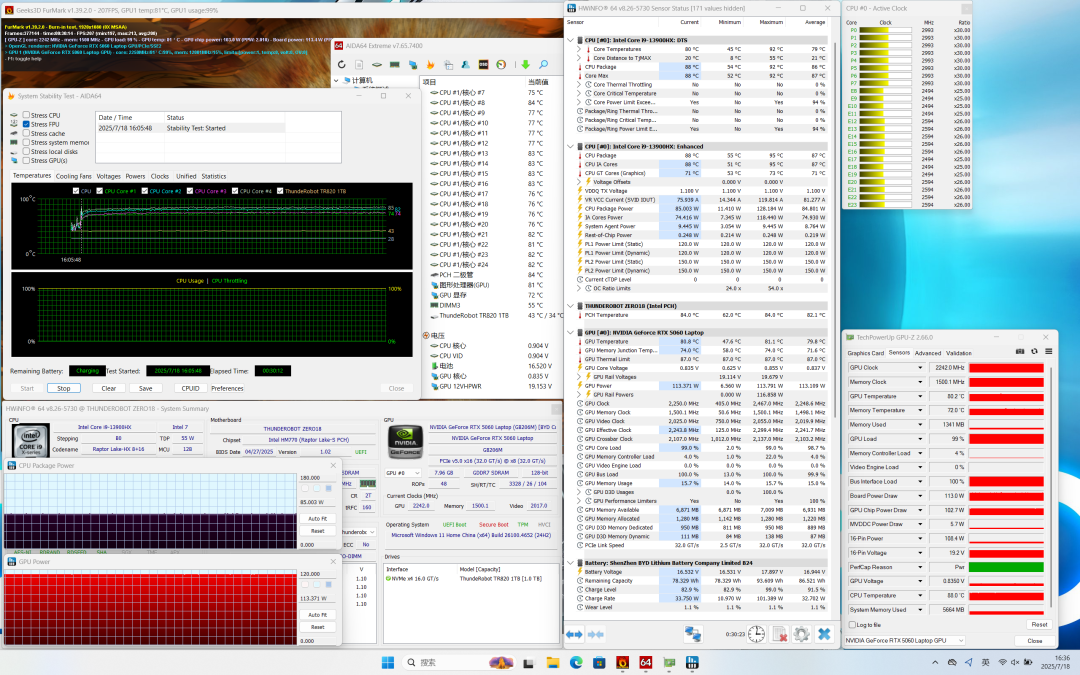Click Reset button in GPU-Z
The image size is (1080, 675).
coord(1039,625)
